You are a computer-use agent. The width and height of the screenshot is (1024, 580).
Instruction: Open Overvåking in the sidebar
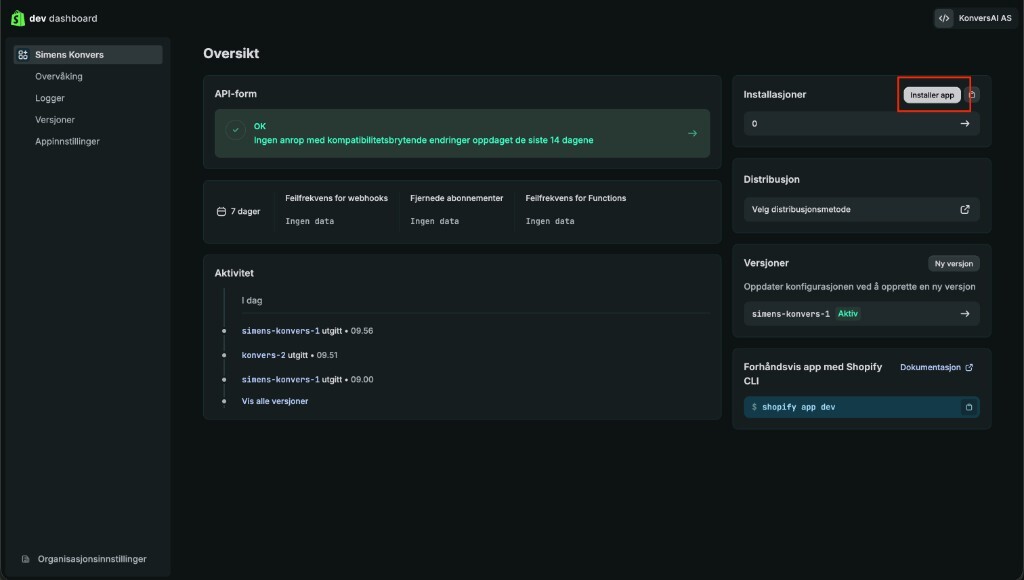(x=59, y=76)
